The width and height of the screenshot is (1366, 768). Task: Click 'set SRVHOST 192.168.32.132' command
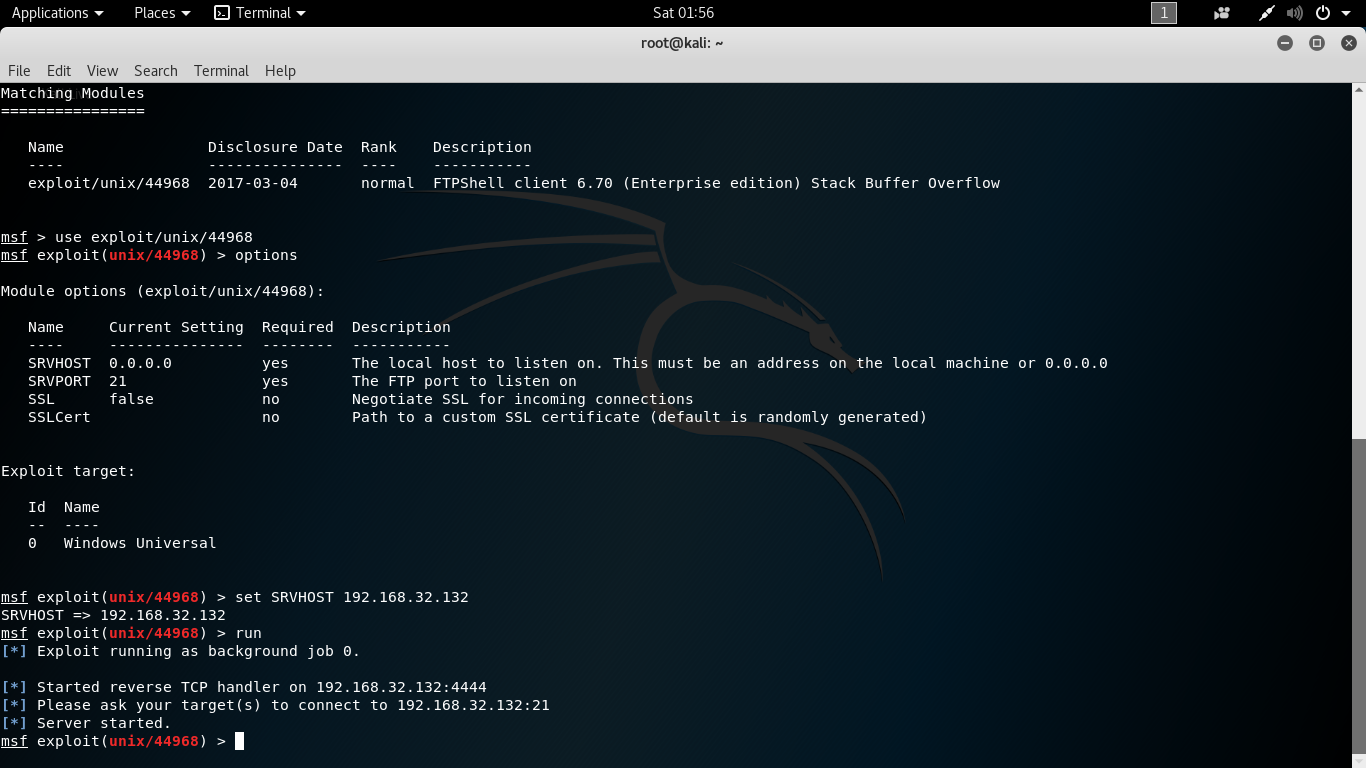[352, 597]
